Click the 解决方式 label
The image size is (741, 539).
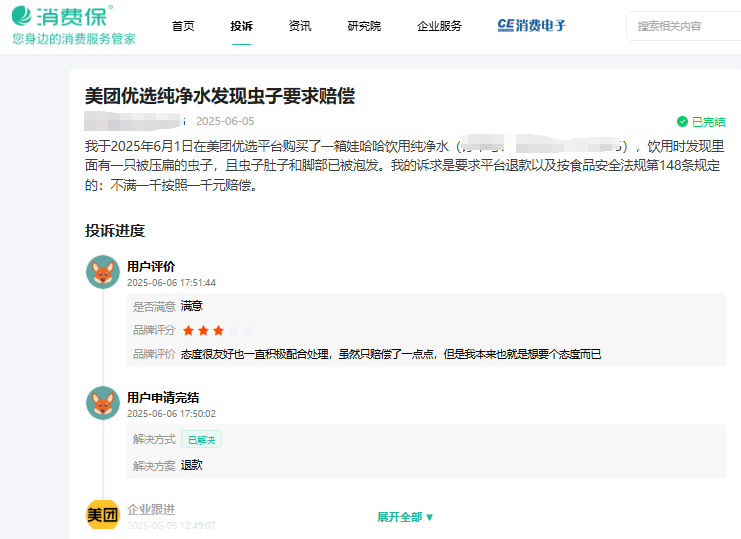(x=154, y=440)
